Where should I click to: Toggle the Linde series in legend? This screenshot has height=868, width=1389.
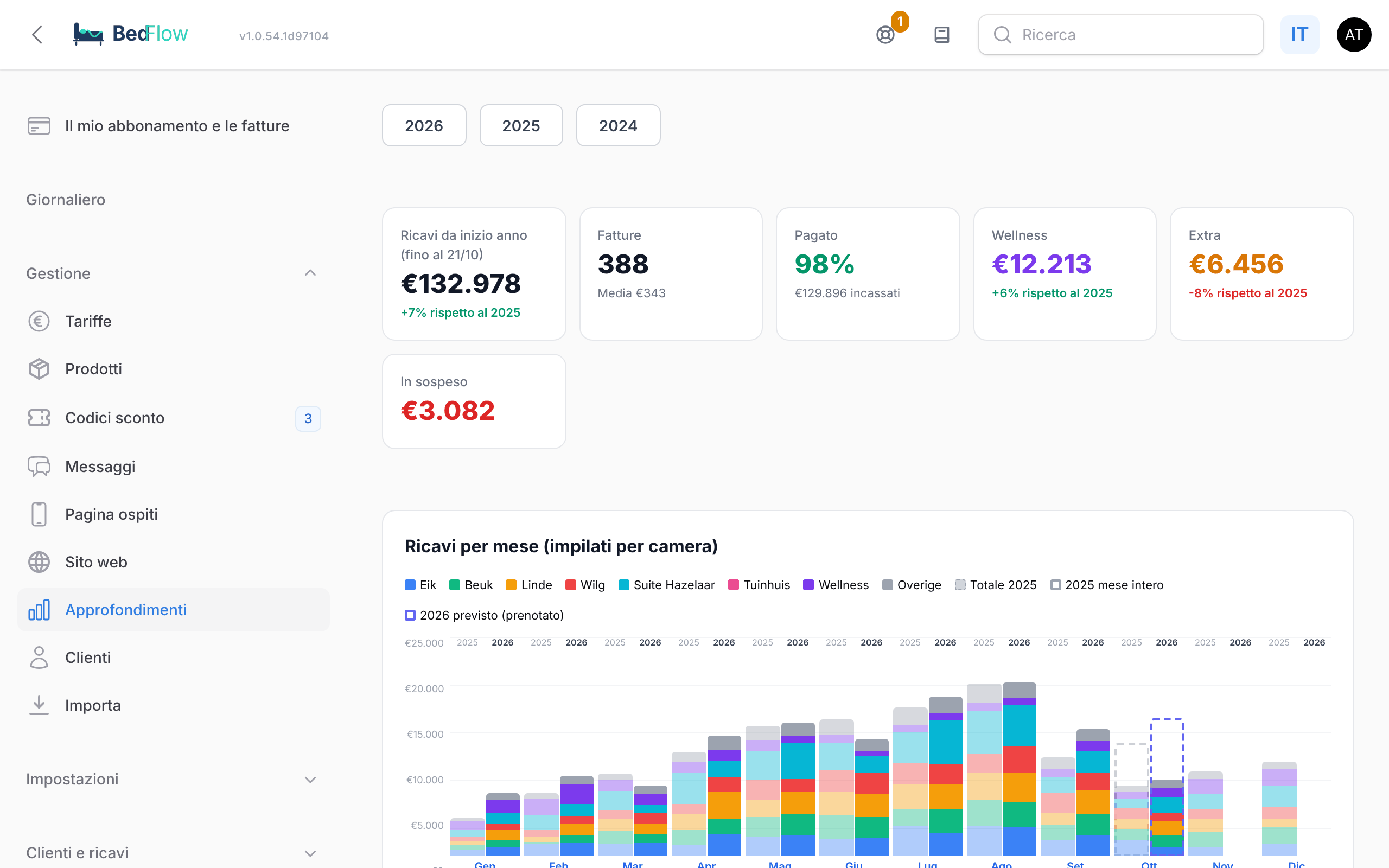[x=528, y=585]
